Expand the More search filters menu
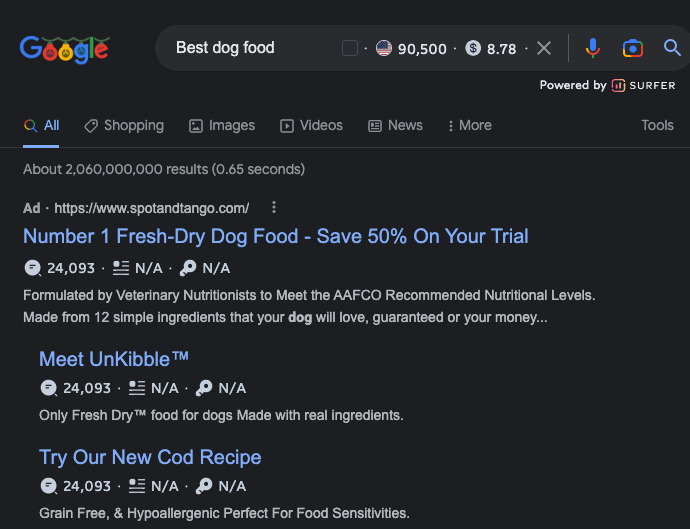The height and width of the screenshot is (529, 690). click(469, 125)
